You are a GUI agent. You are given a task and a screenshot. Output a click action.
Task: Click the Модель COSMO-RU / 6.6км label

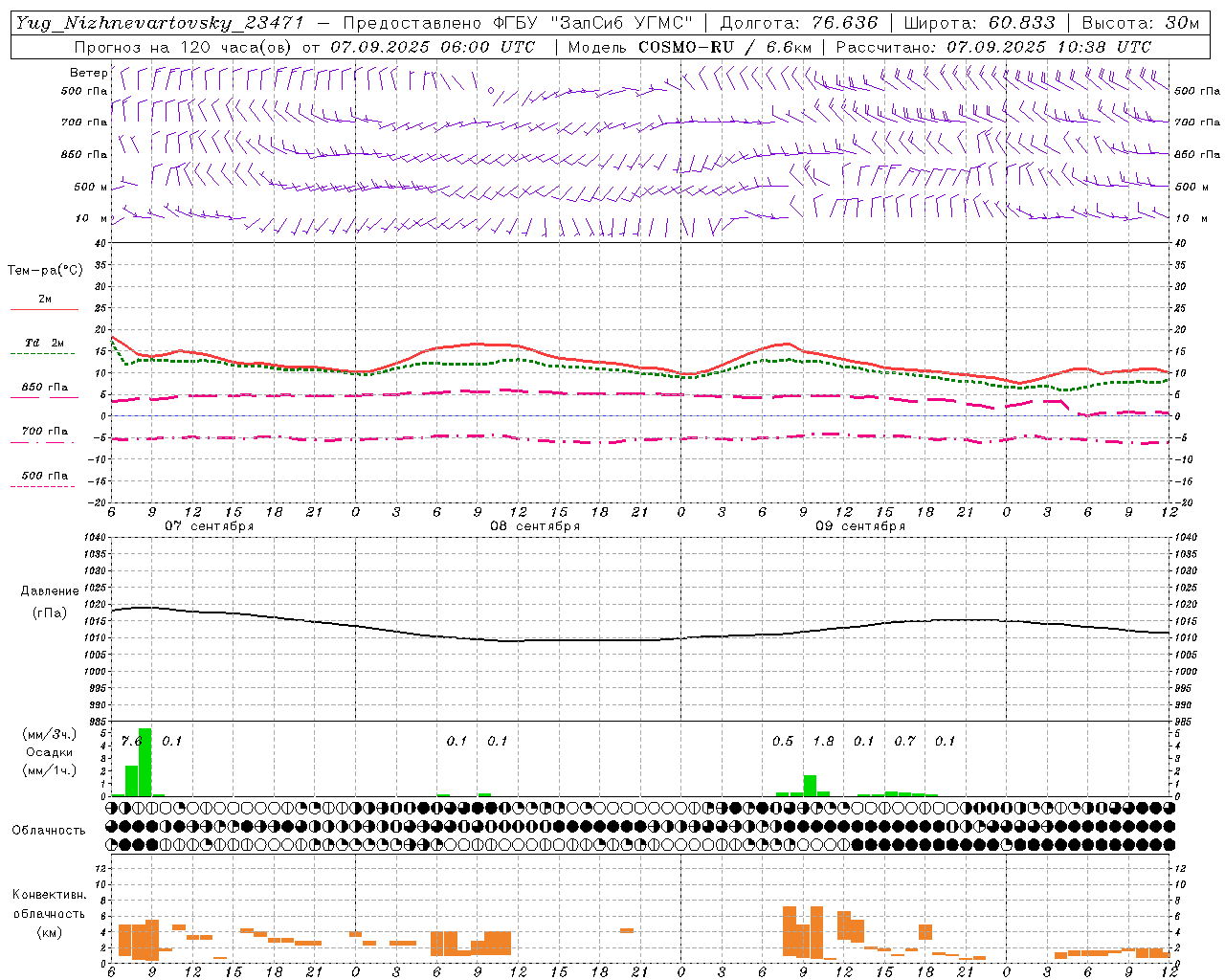[690, 47]
